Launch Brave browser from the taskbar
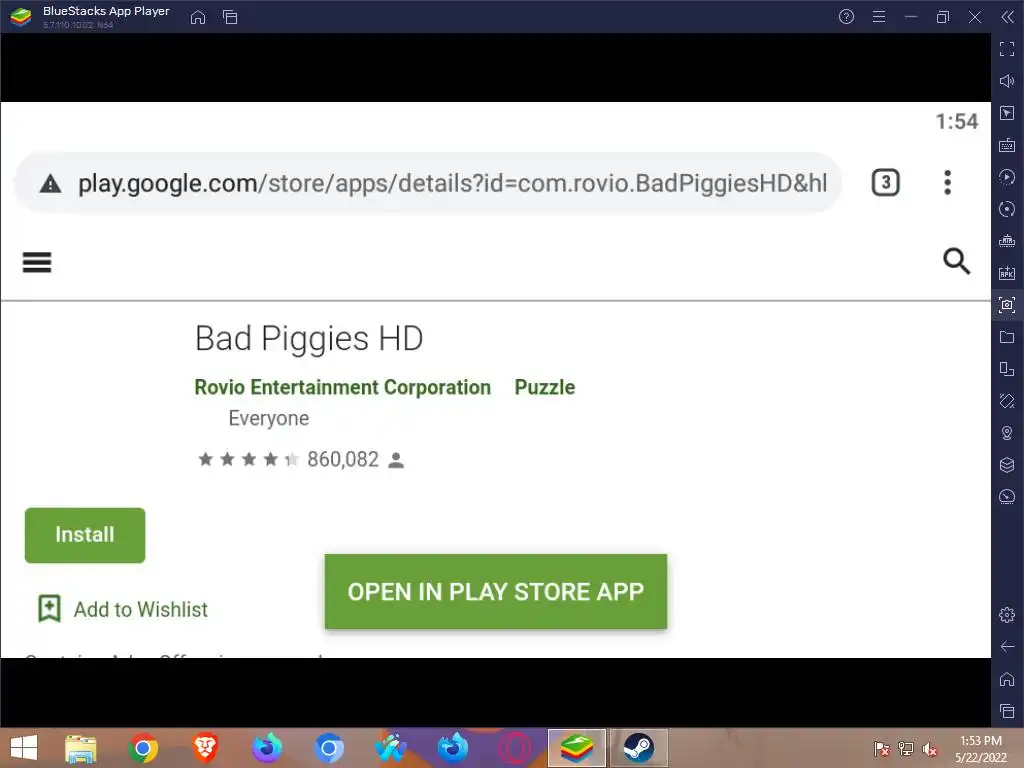The image size is (1024, 768). click(x=205, y=748)
